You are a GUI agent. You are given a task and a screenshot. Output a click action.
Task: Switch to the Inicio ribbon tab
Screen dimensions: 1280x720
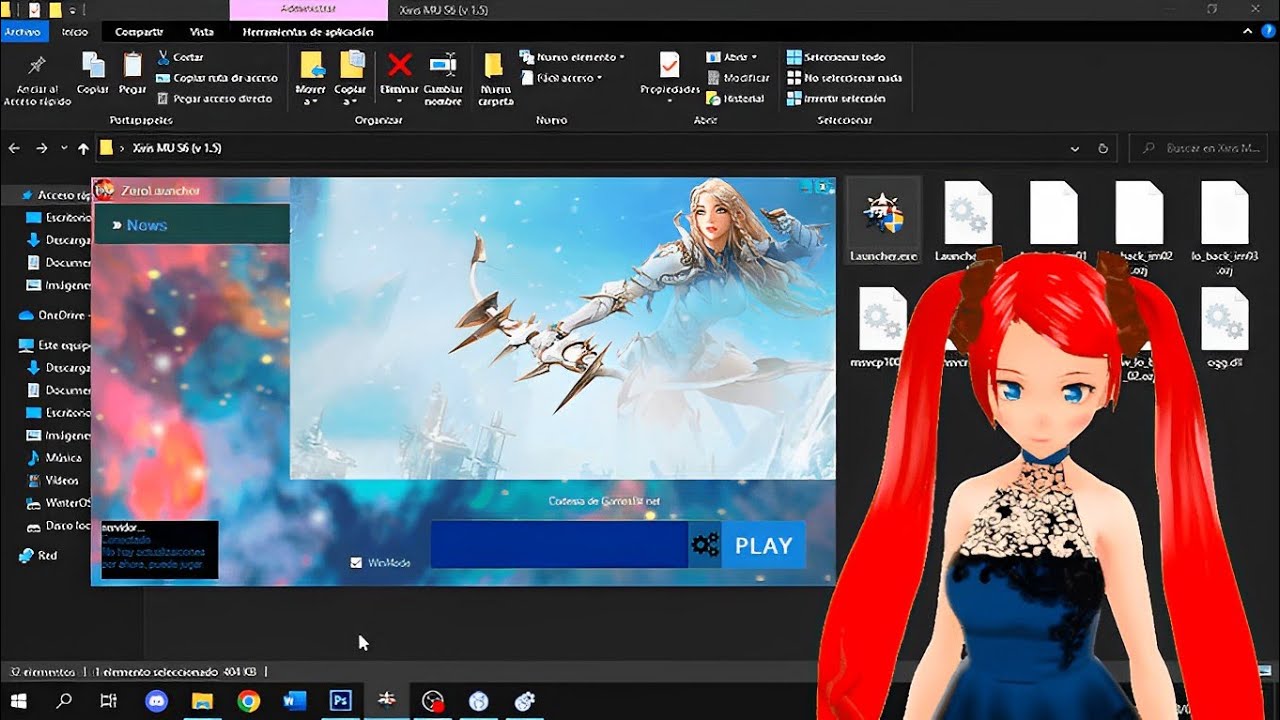pos(75,32)
